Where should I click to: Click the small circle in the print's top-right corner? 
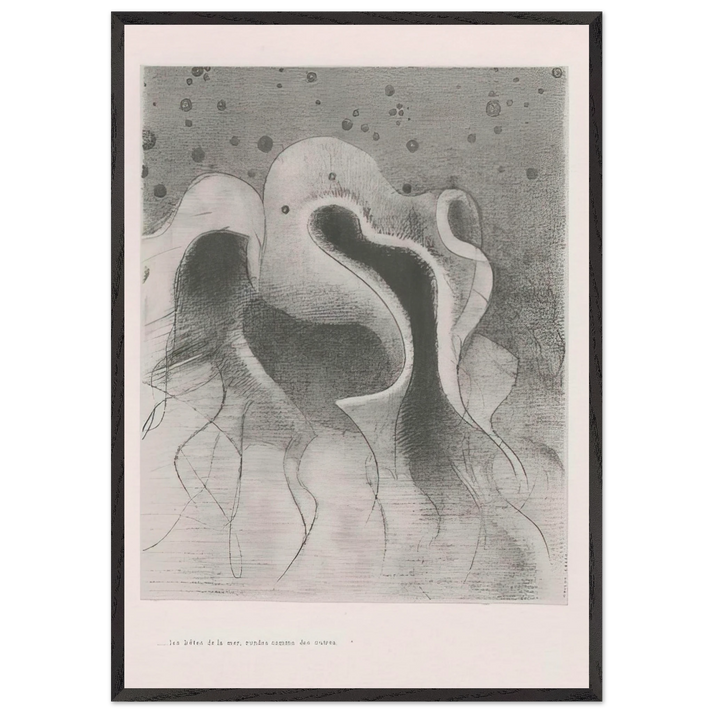(557, 73)
